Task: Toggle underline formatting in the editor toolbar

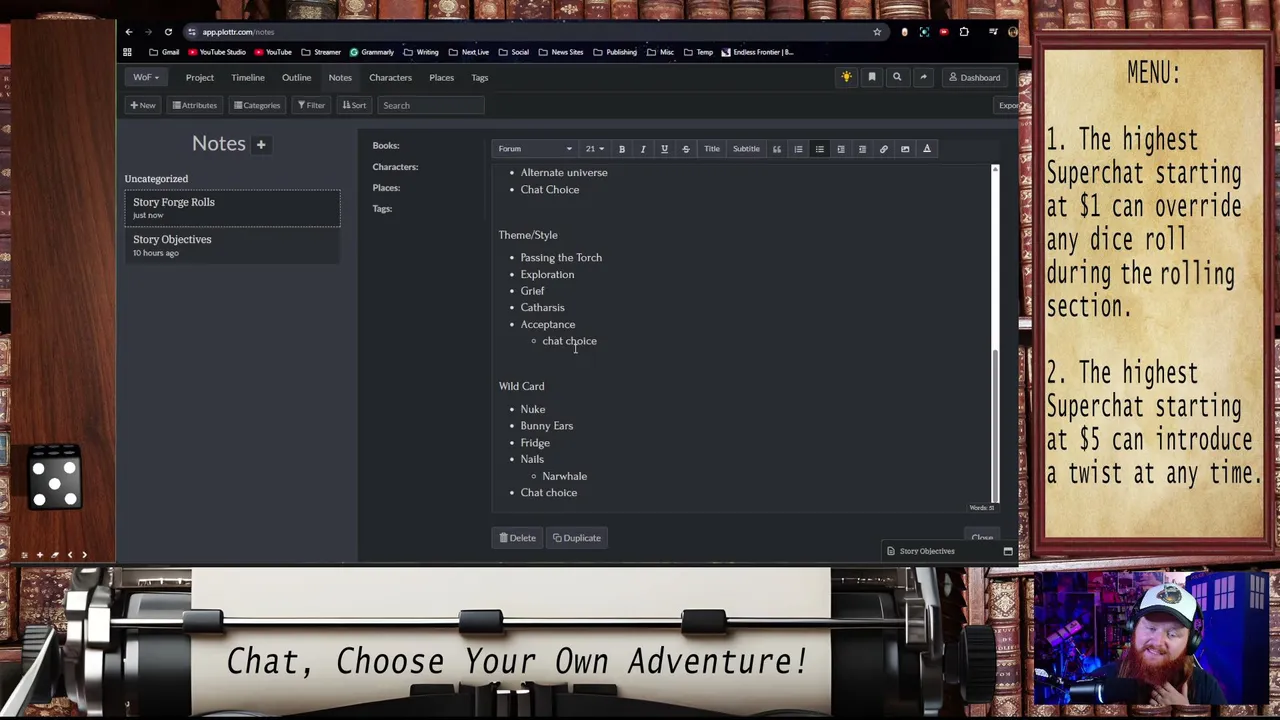Action: point(664,149)
